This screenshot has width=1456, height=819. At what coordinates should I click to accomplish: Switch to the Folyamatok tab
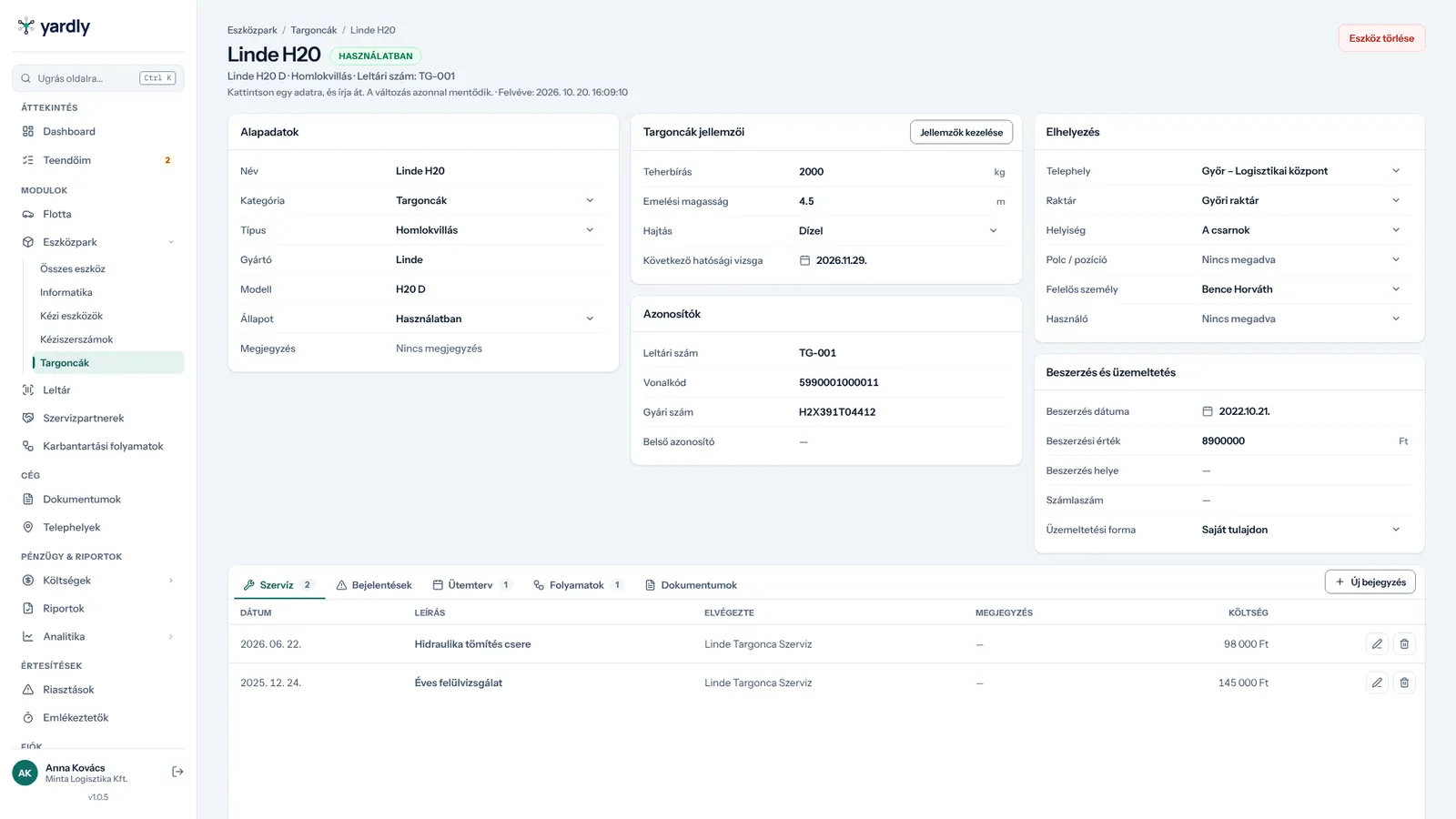(x=579, y=585)
